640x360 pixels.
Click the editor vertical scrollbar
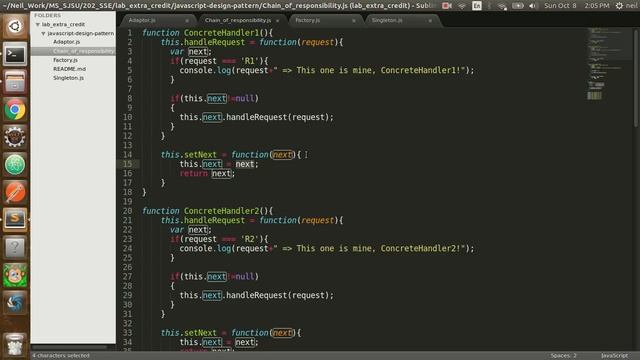(637, 78)
